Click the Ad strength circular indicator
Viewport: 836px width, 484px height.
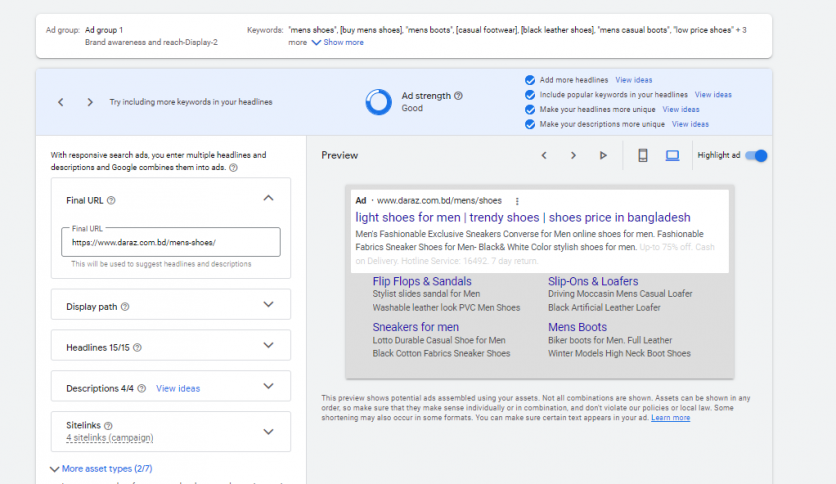[x=379, y=102]
